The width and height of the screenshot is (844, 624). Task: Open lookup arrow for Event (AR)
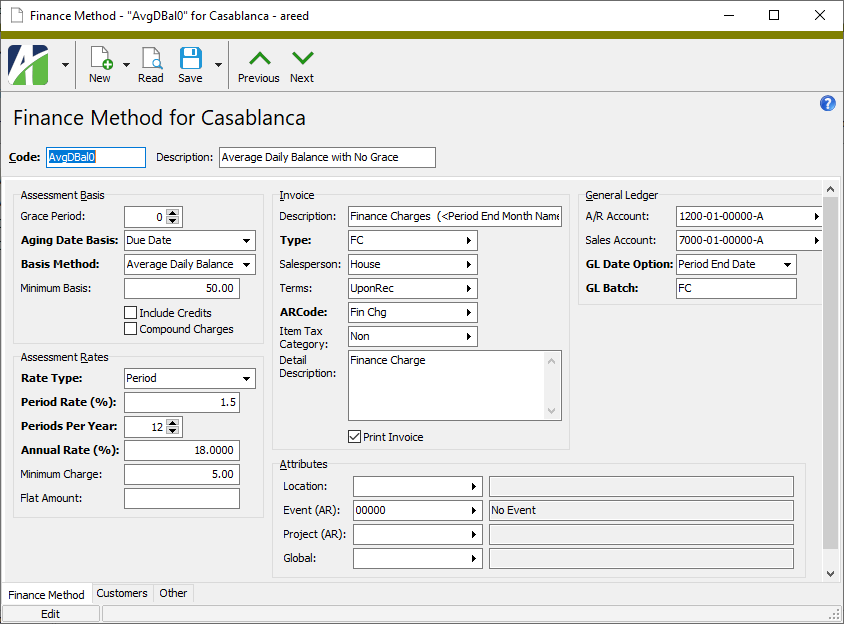click(474, 510)
